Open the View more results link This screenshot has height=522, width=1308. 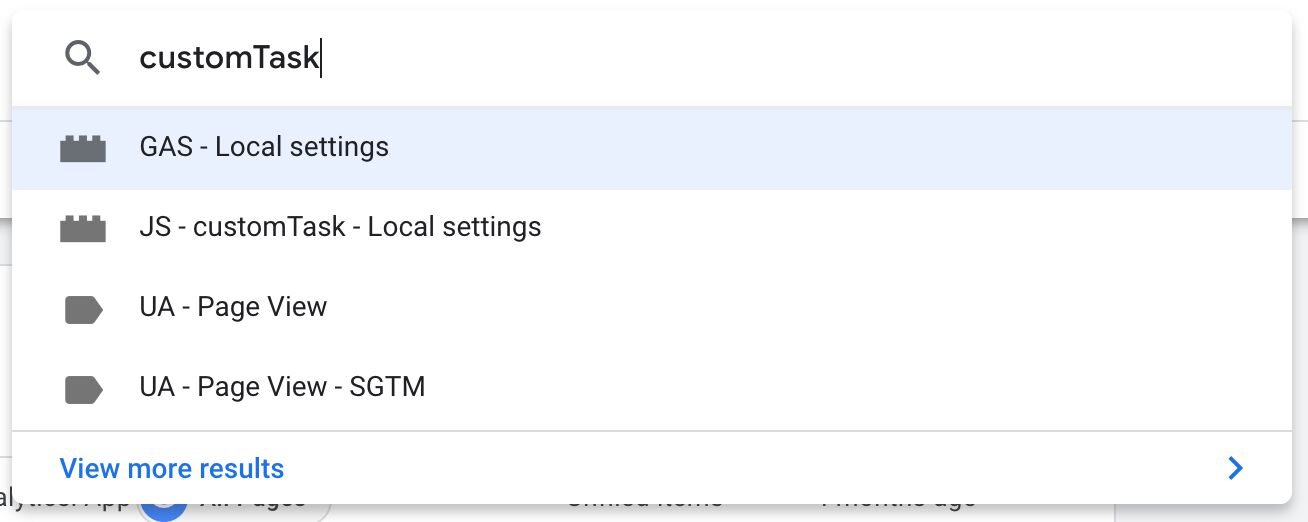click(172, 468)
